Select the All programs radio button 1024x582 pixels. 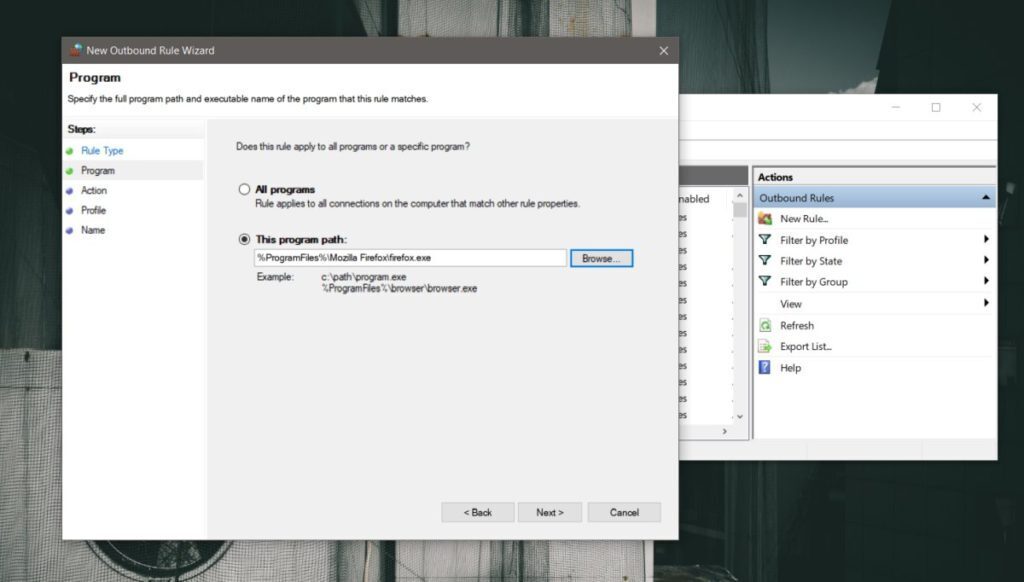pyautogui.click(x=242, y=189)
